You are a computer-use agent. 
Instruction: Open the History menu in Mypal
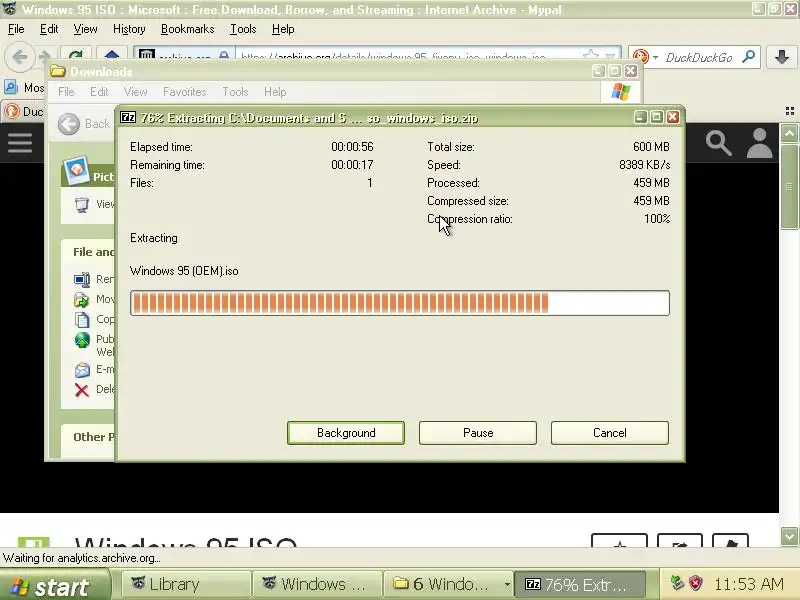pos(129,29)
